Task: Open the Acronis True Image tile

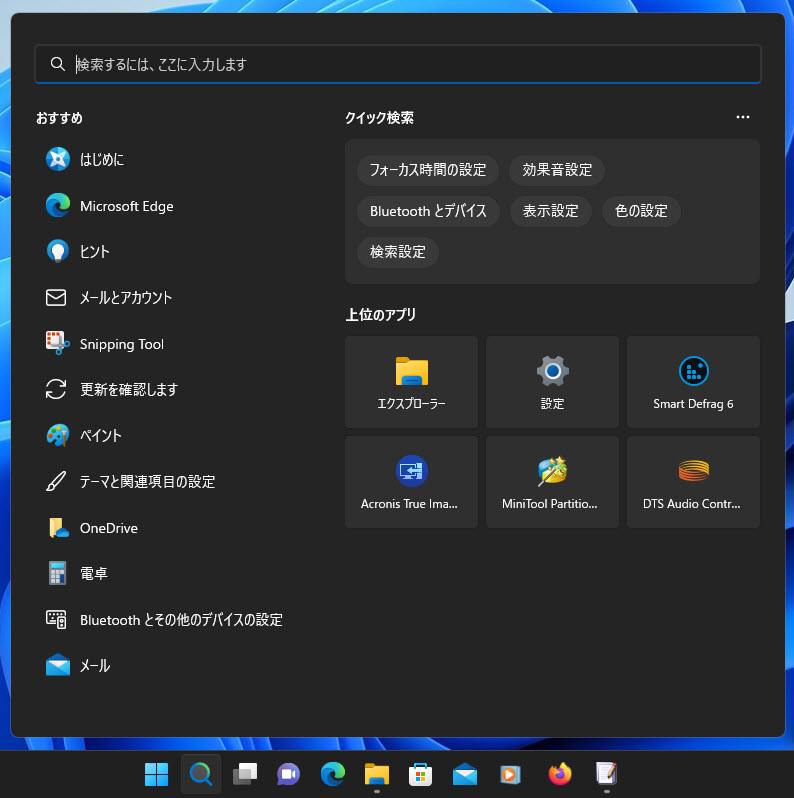Action: pyautogui.click(x=410, y=482)
